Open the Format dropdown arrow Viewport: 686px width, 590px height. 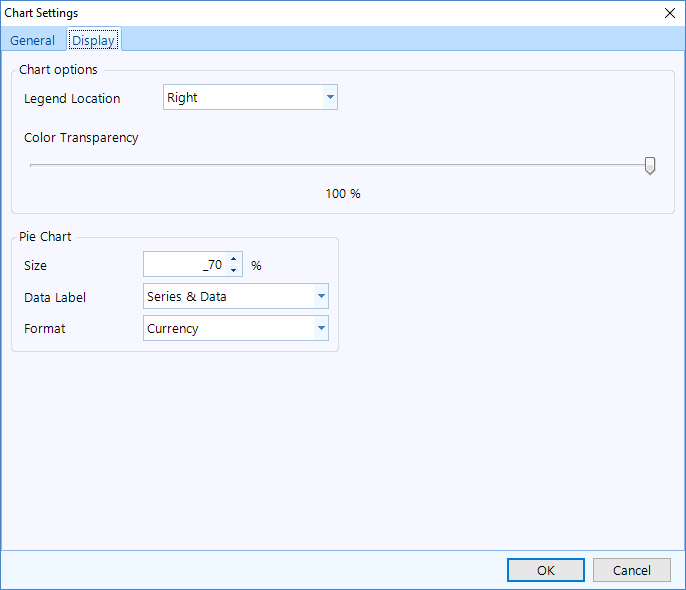(321, 328)
